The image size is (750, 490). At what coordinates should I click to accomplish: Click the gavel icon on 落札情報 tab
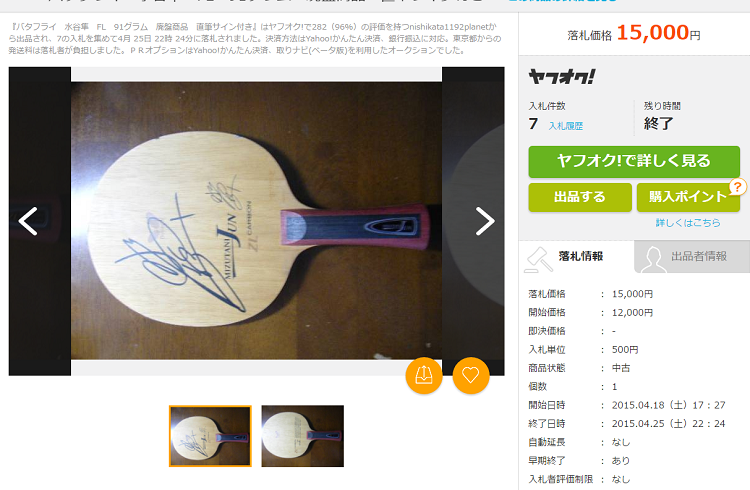[539, 259]
